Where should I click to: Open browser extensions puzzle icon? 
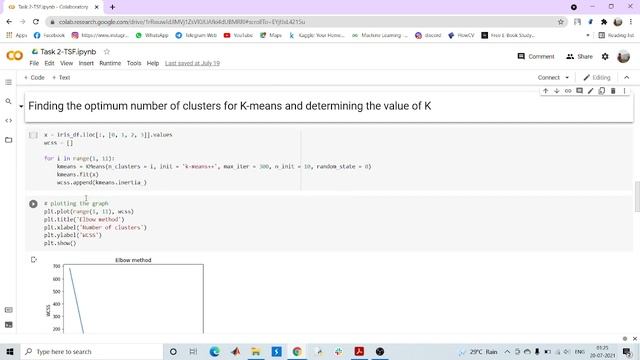pyautogui.click(x=604, y=22)
